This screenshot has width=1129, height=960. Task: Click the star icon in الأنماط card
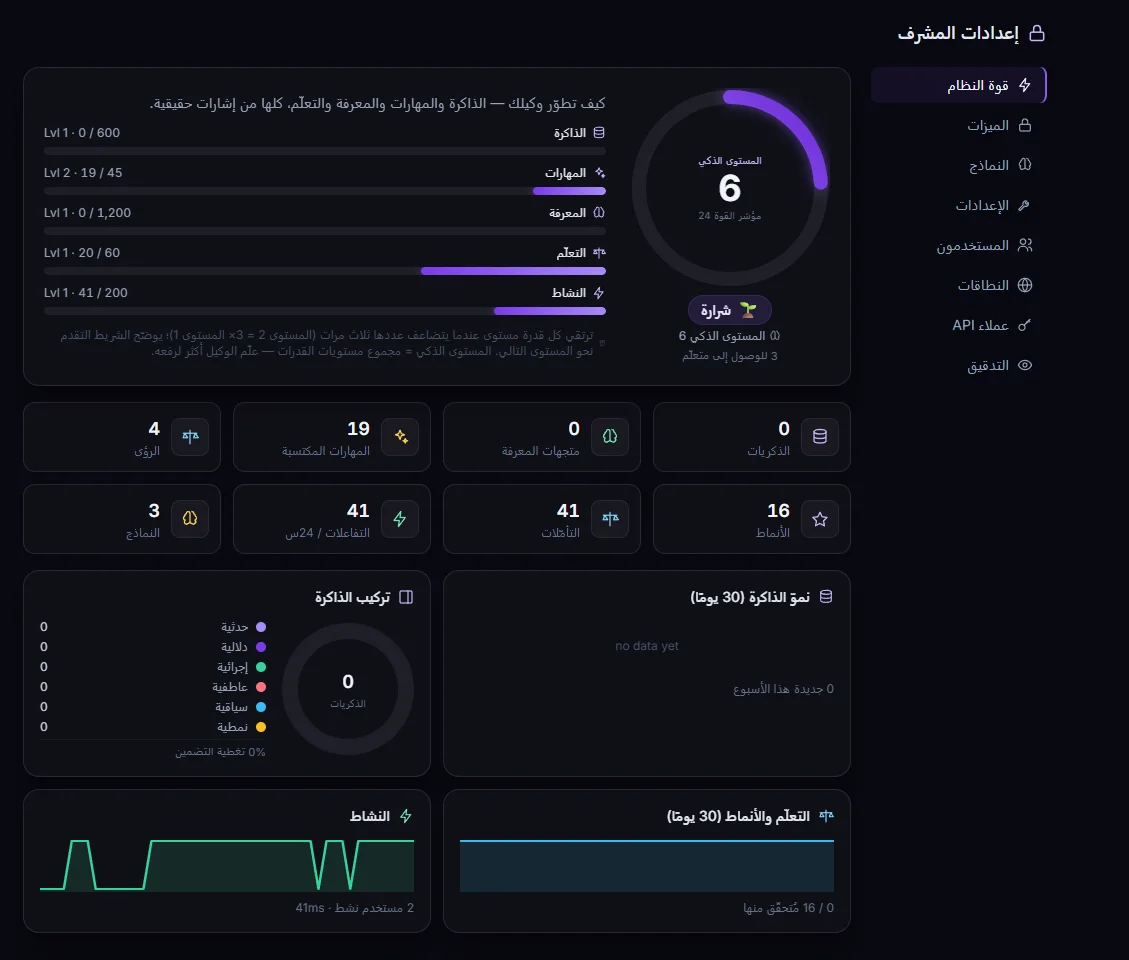(x=819, y=519)
